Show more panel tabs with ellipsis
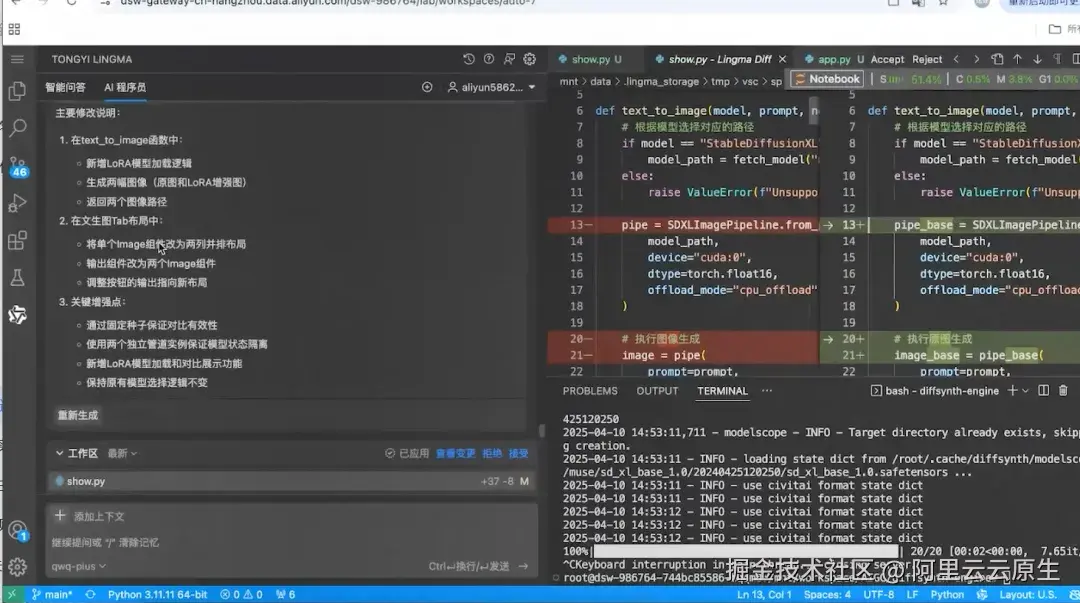The height and width of the screenshot is (603, 1080). [767, 391]
